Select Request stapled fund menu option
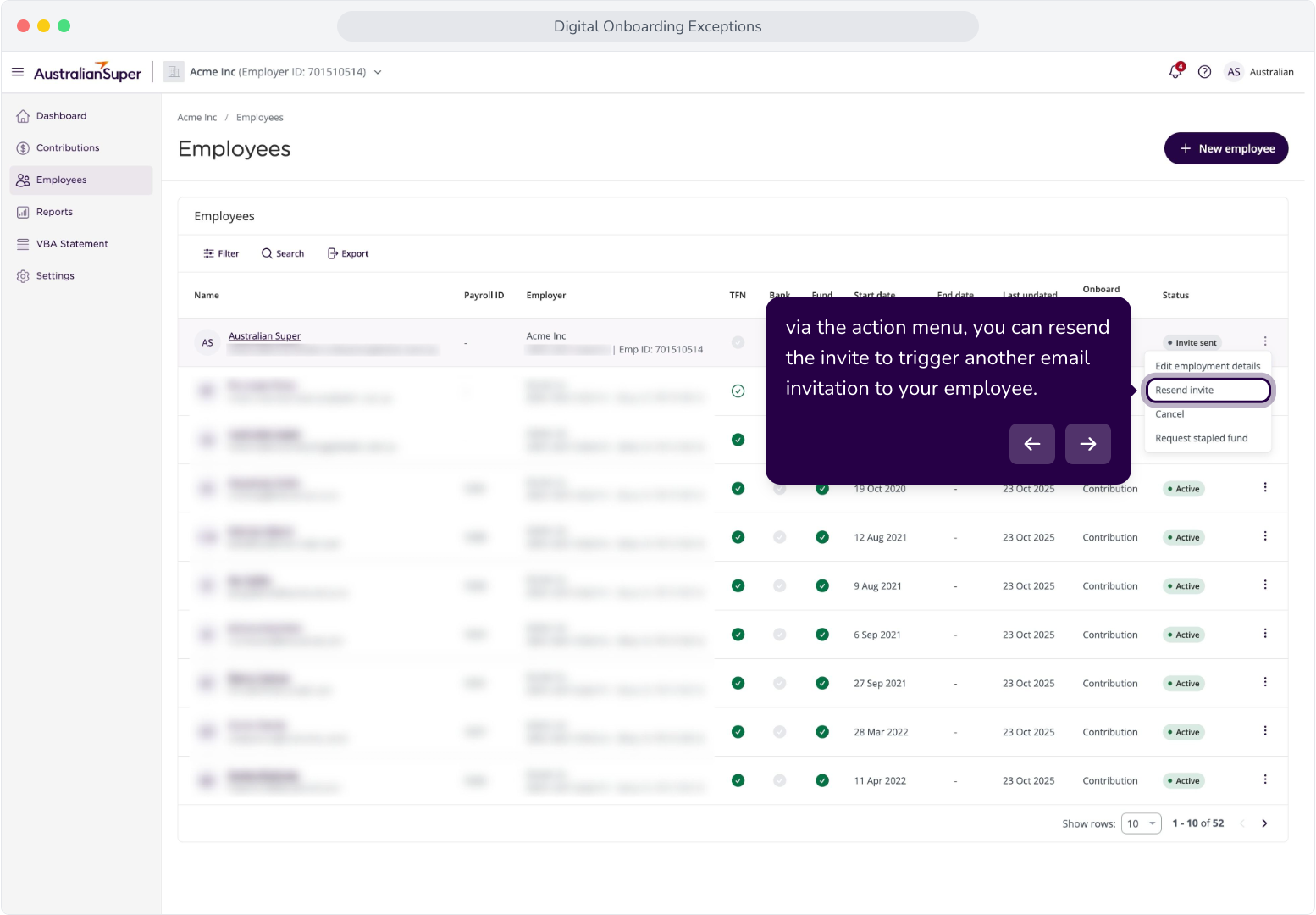This screenshot has height=915, width=1316. coord(1201,438)
